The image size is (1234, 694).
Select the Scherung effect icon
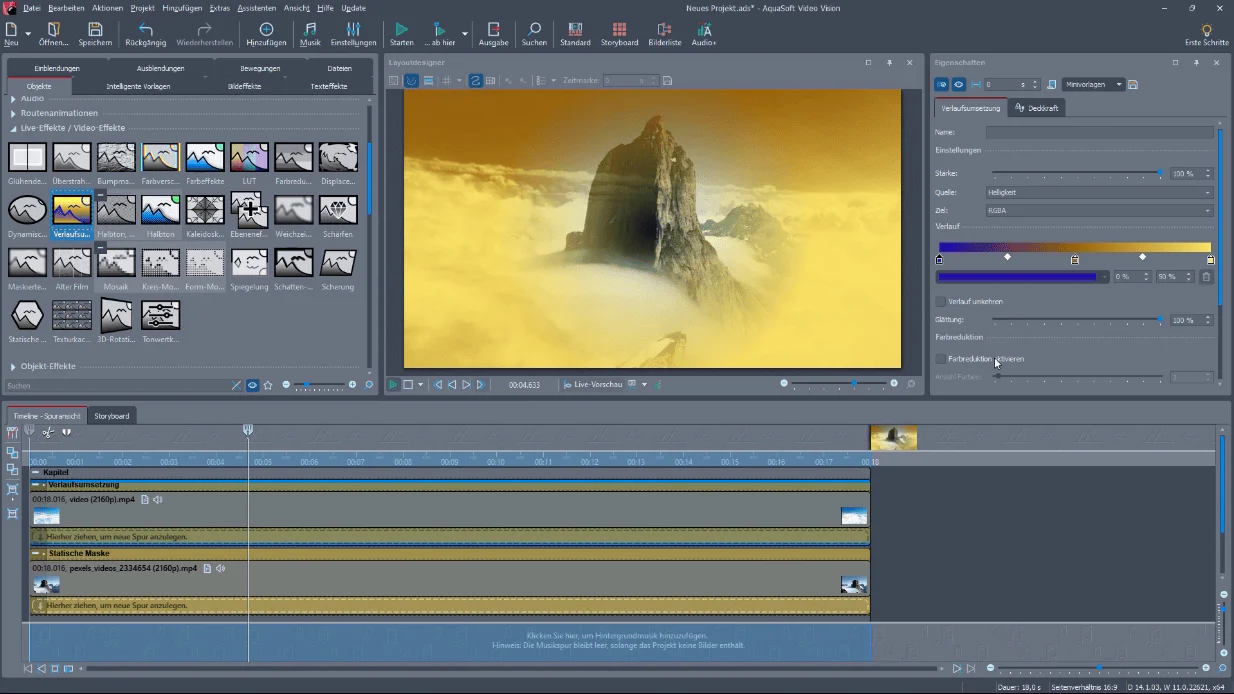(338, 262)
